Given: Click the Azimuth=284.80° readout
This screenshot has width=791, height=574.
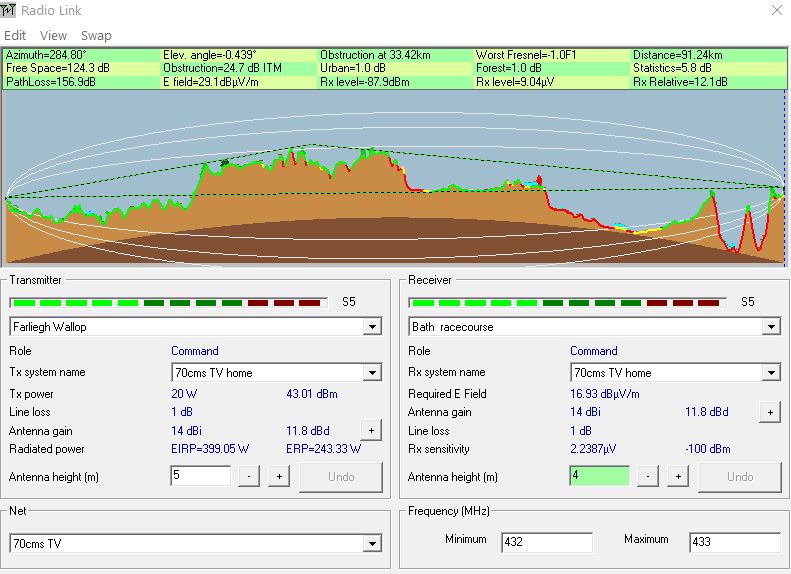Looking at the screenshot, I should [46, 55].
